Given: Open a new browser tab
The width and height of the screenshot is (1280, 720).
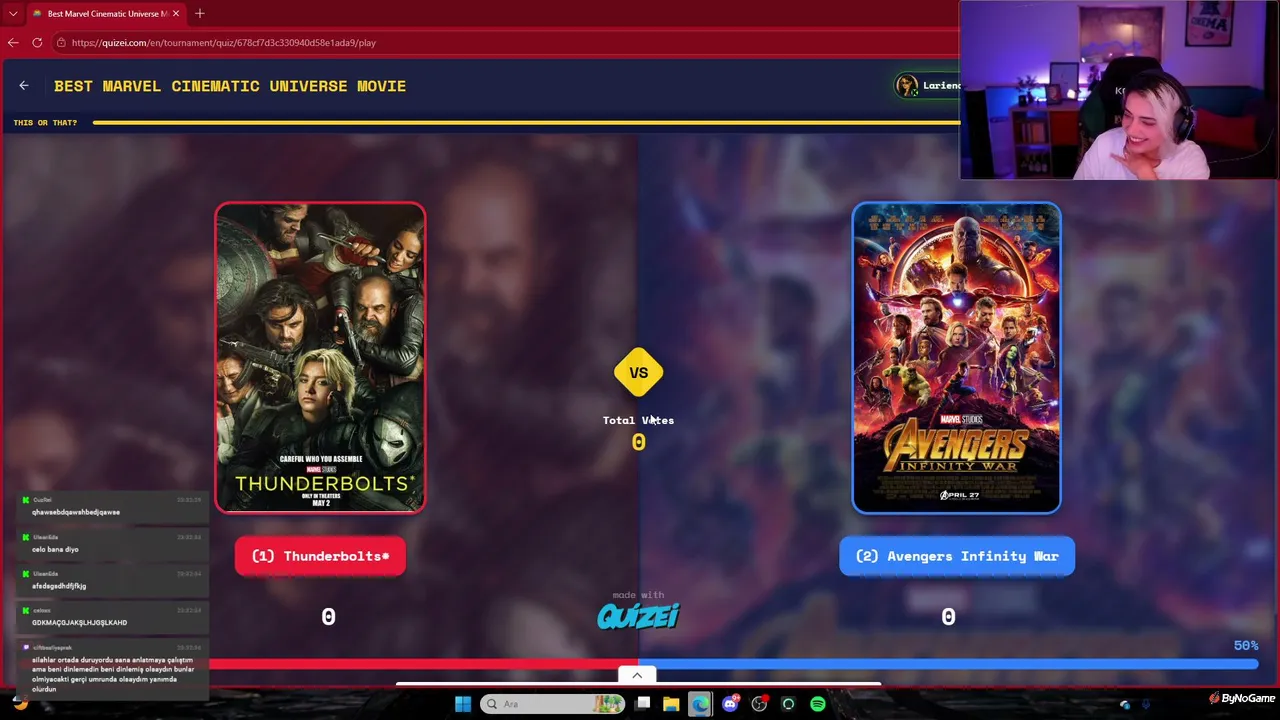Looking at the screenshot, I should 200,13.
